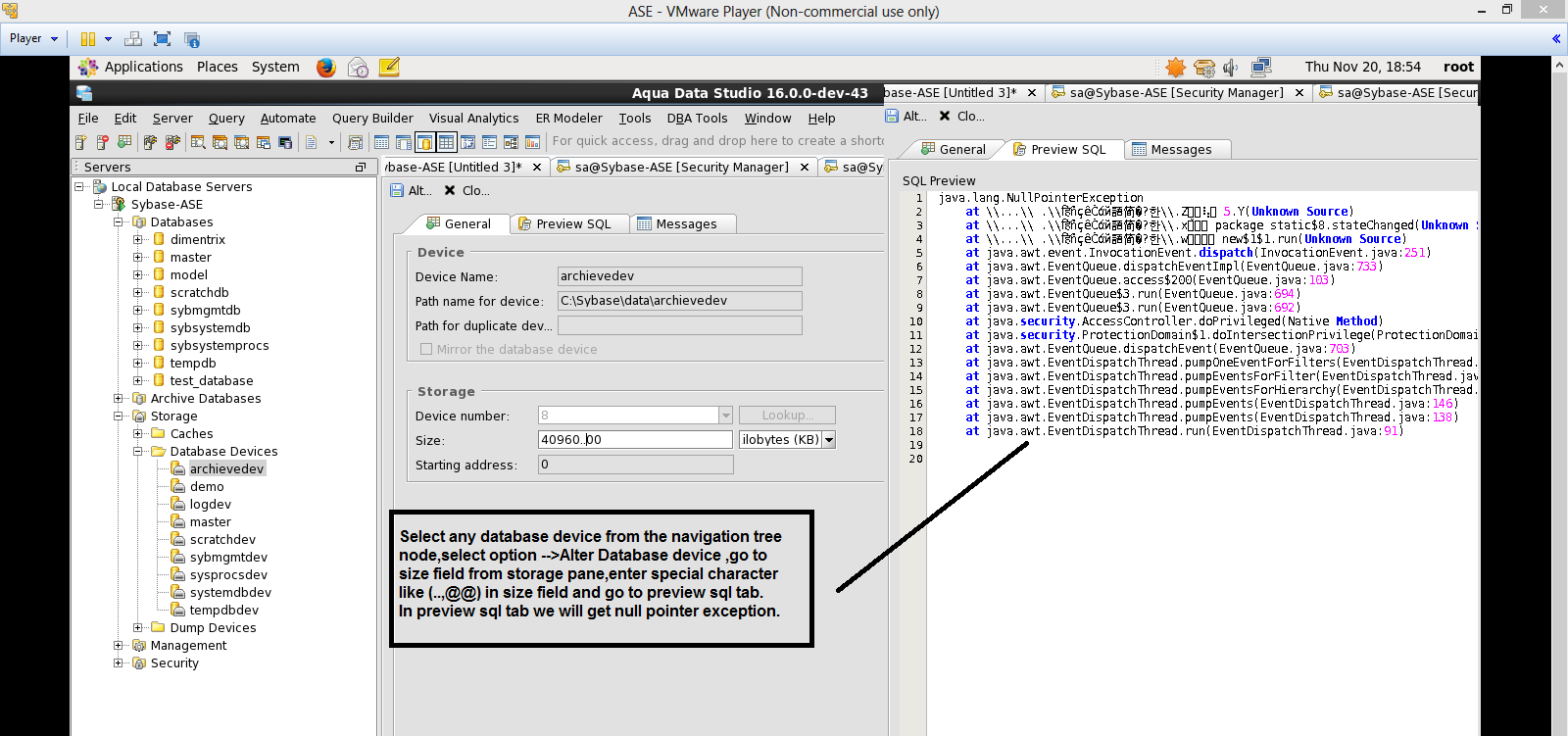
Task: Click the green-dot table toolbar icon
Action: [124, 142]
